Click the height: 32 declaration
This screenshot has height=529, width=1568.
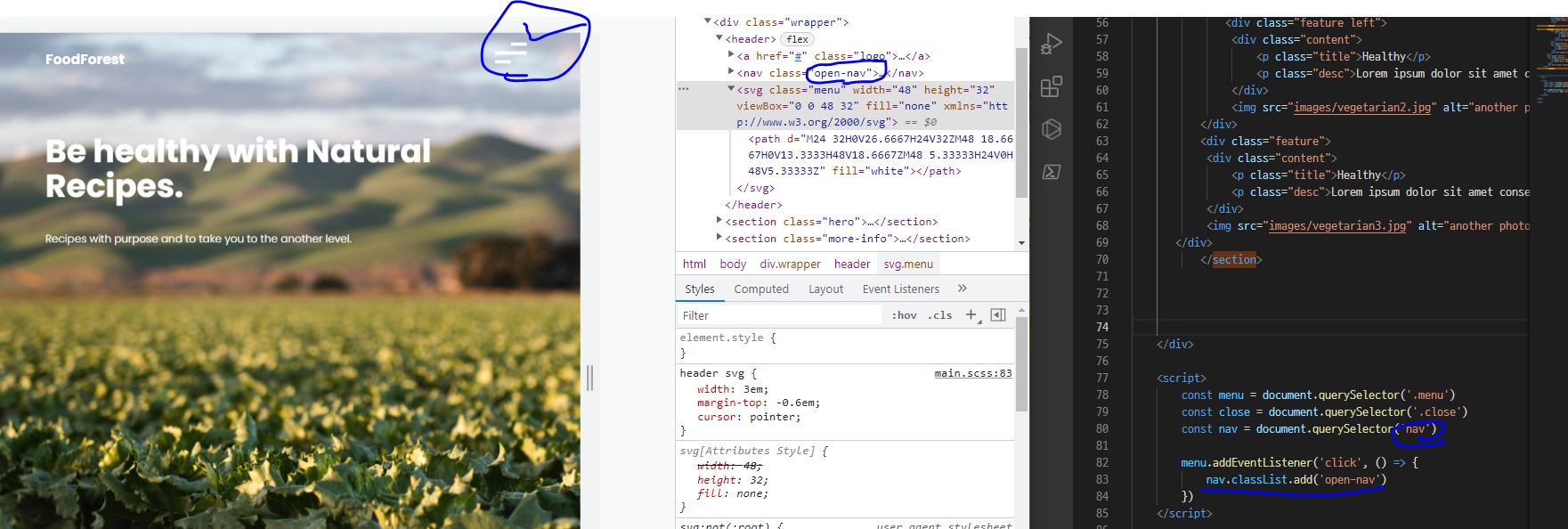pos(732,480)
